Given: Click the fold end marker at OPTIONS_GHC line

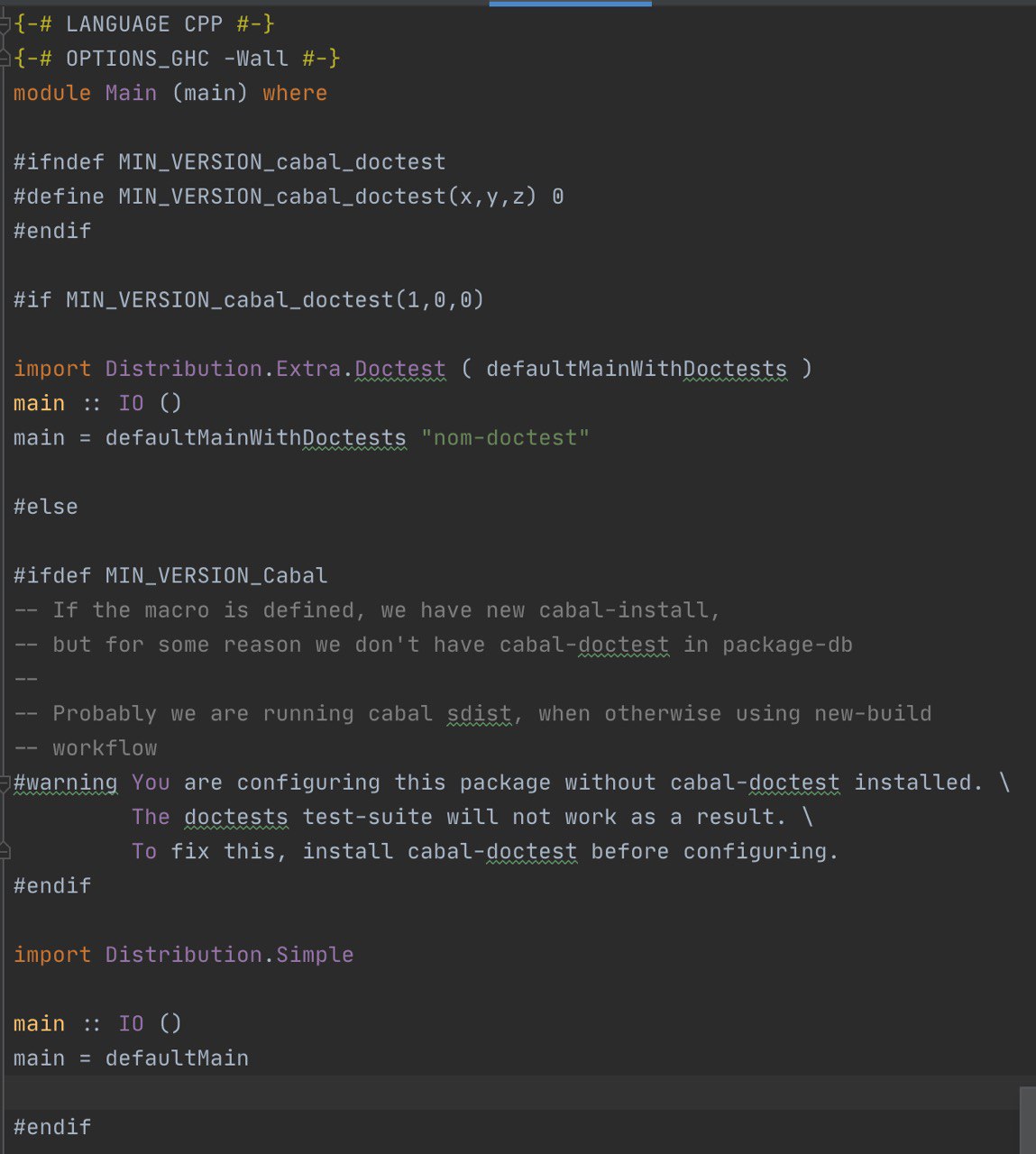Looking at the screenshot, I should [5, 59].
